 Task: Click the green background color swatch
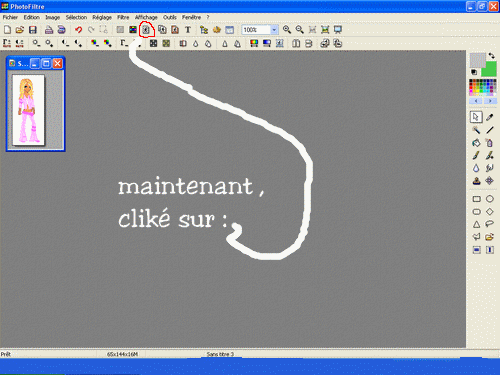(x=489, y=69)
